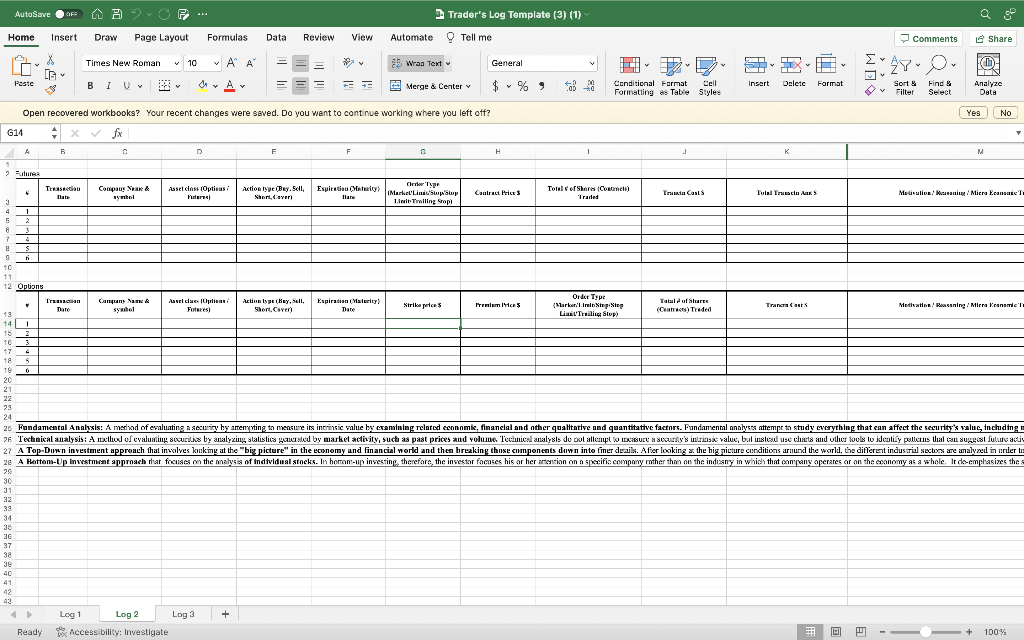Toggle Bold formatting
The image size is (1024, 640).
click(90, 86)
